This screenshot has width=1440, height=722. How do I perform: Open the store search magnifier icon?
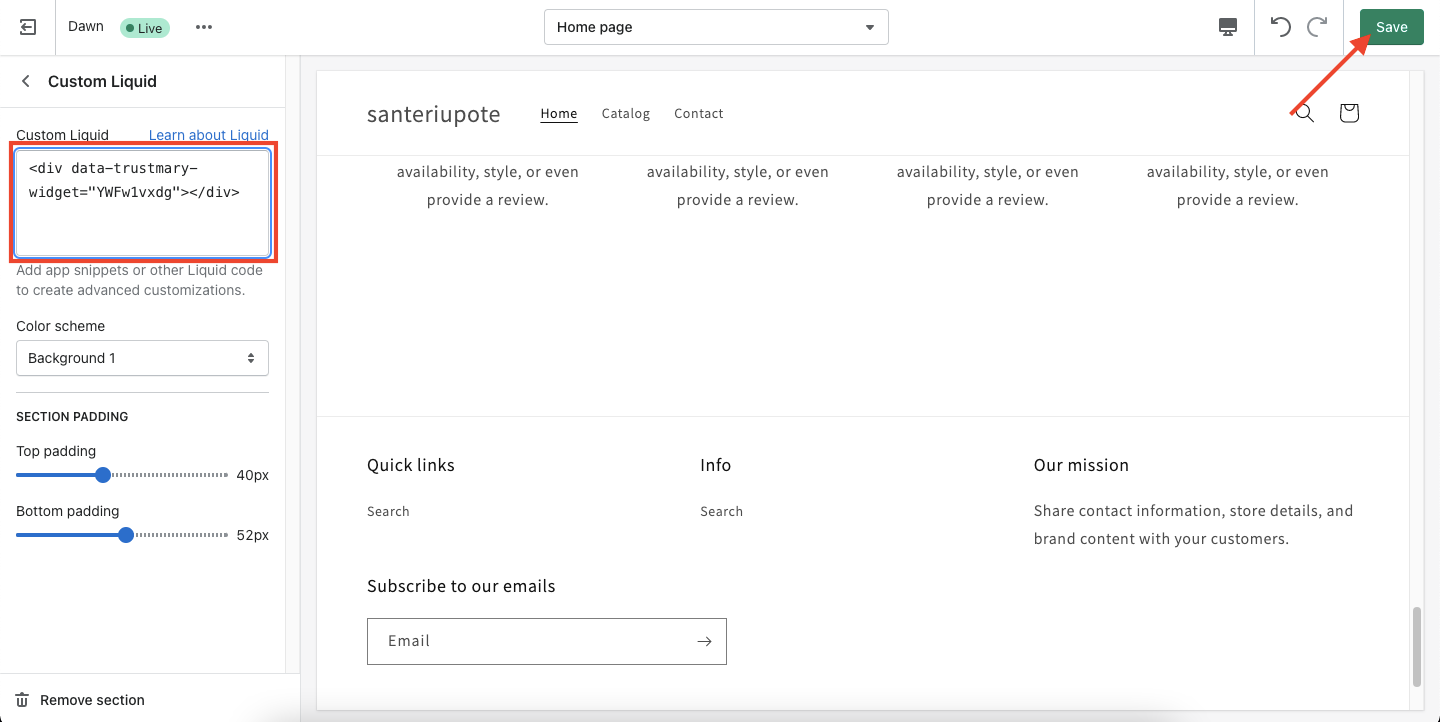(1304, 113)
